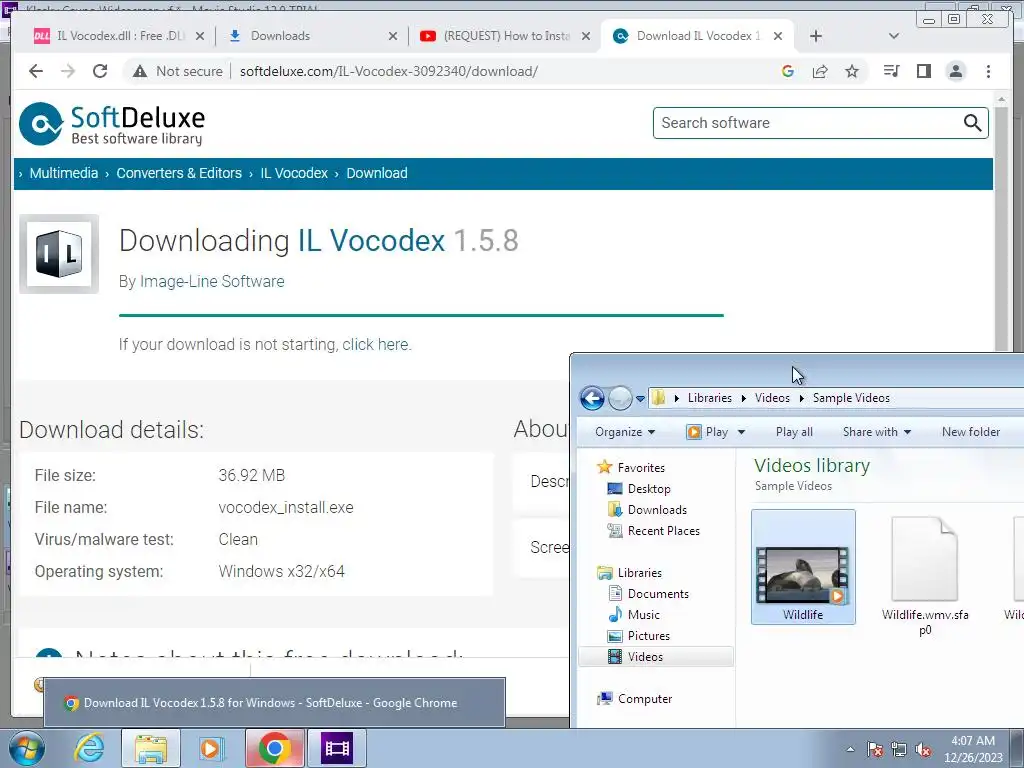
Task: Open Download breadcrumb link
Action: (x=377, y=173)
